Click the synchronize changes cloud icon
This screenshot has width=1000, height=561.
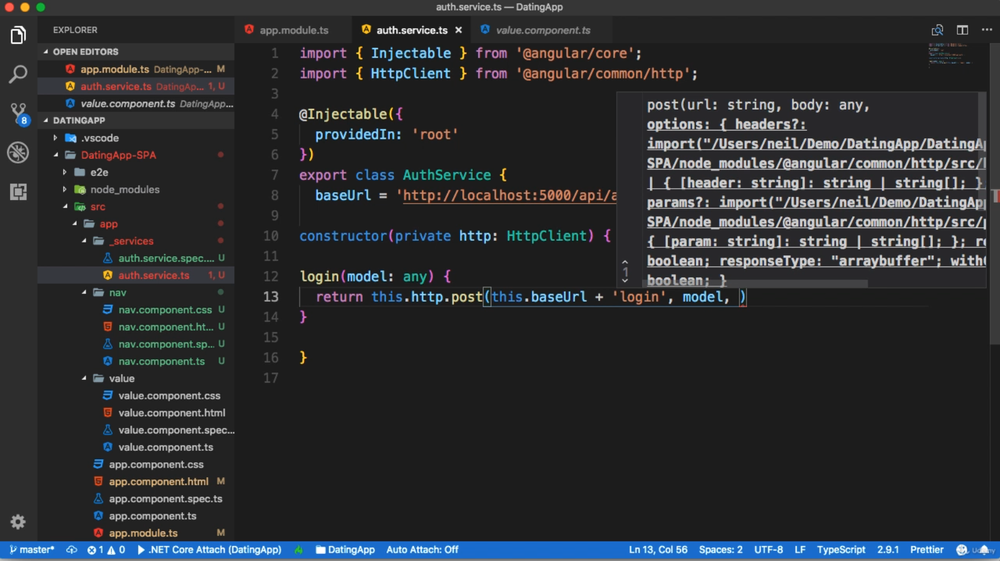(x=71, y=550)
